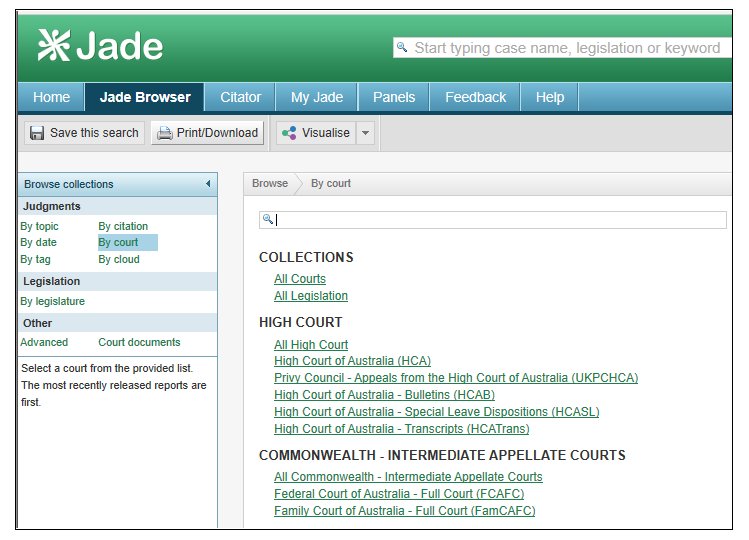Browse judgments By date
Viewport: 749px width, 540px height.
click(x=38, y=242)
